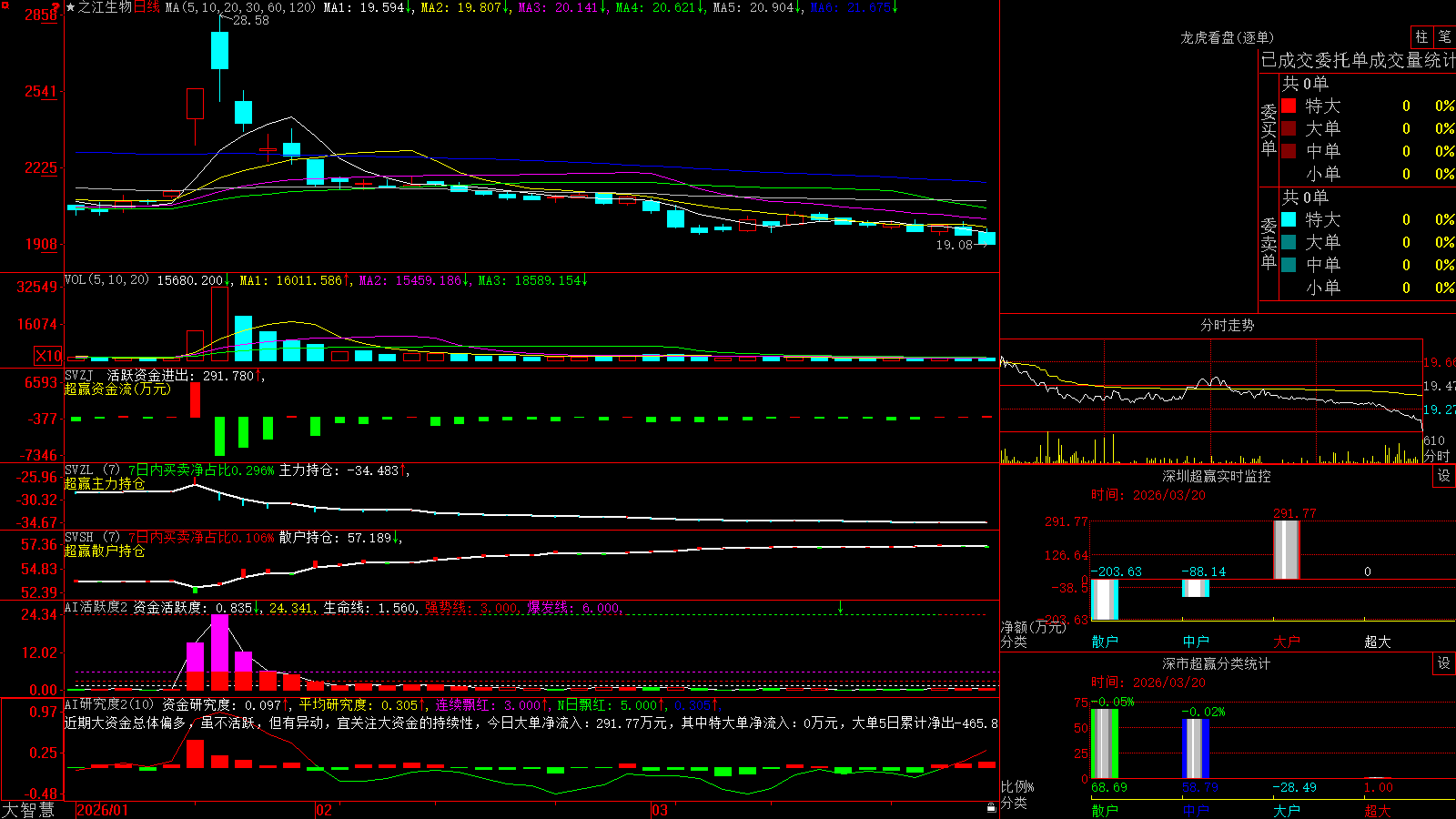The image size is (1456, 819).
Task: Switch order display to 柱 mode
Action: pos(1421,36)
